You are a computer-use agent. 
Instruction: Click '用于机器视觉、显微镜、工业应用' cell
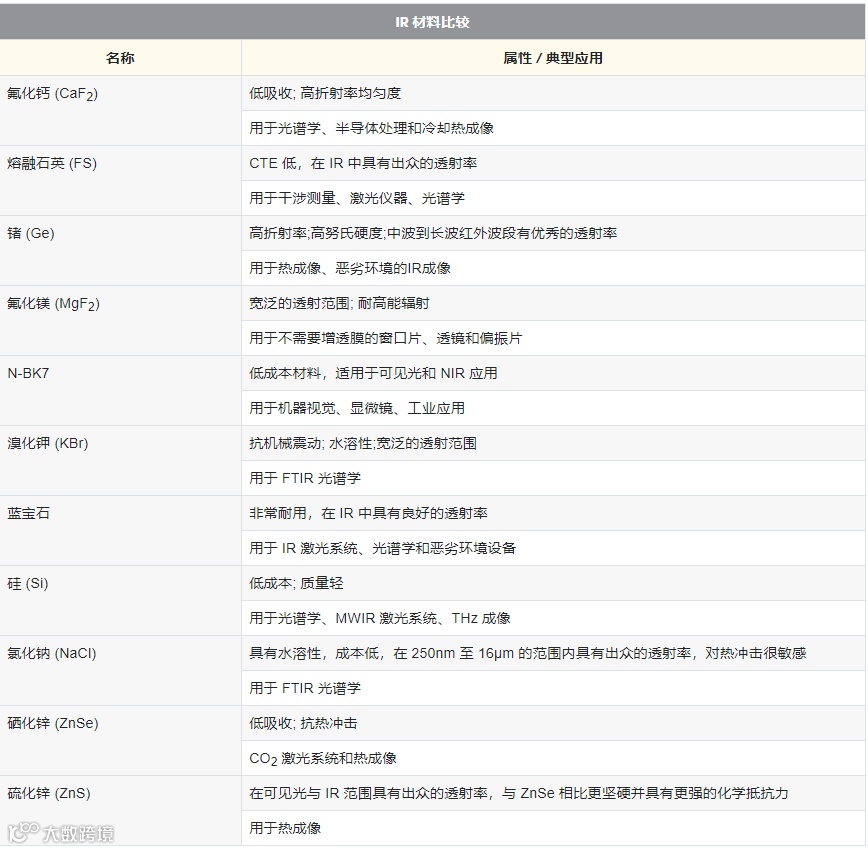point(553,408)
